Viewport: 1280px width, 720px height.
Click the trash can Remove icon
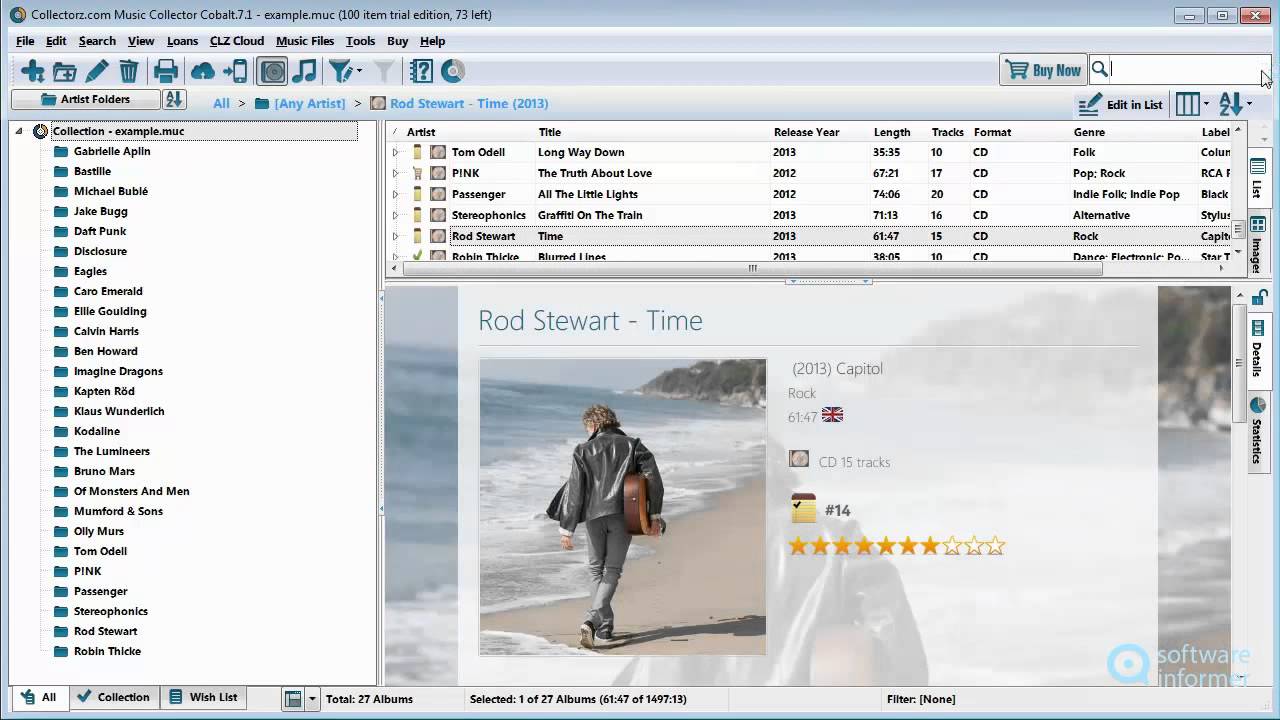click(x=129, y=71)
